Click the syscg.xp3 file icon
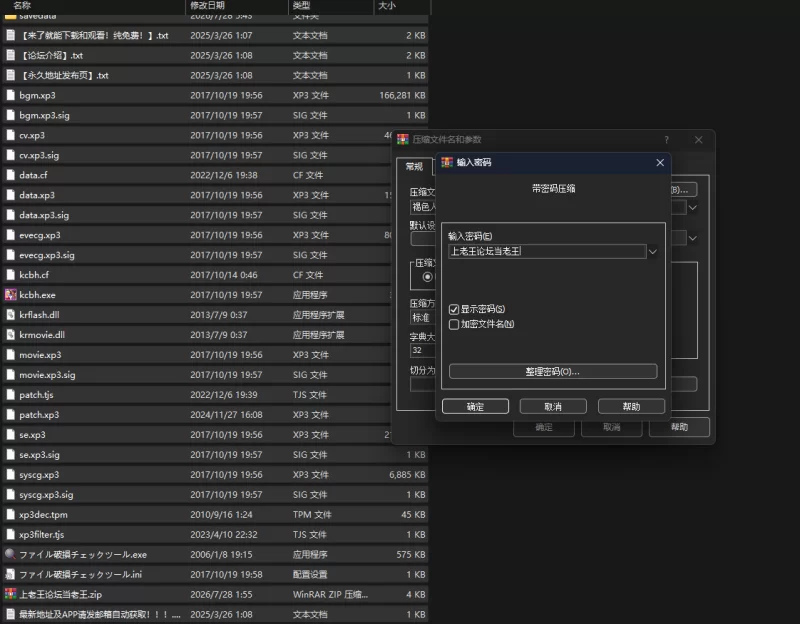Viewport: 800px width, 624px height. point(10,474)
